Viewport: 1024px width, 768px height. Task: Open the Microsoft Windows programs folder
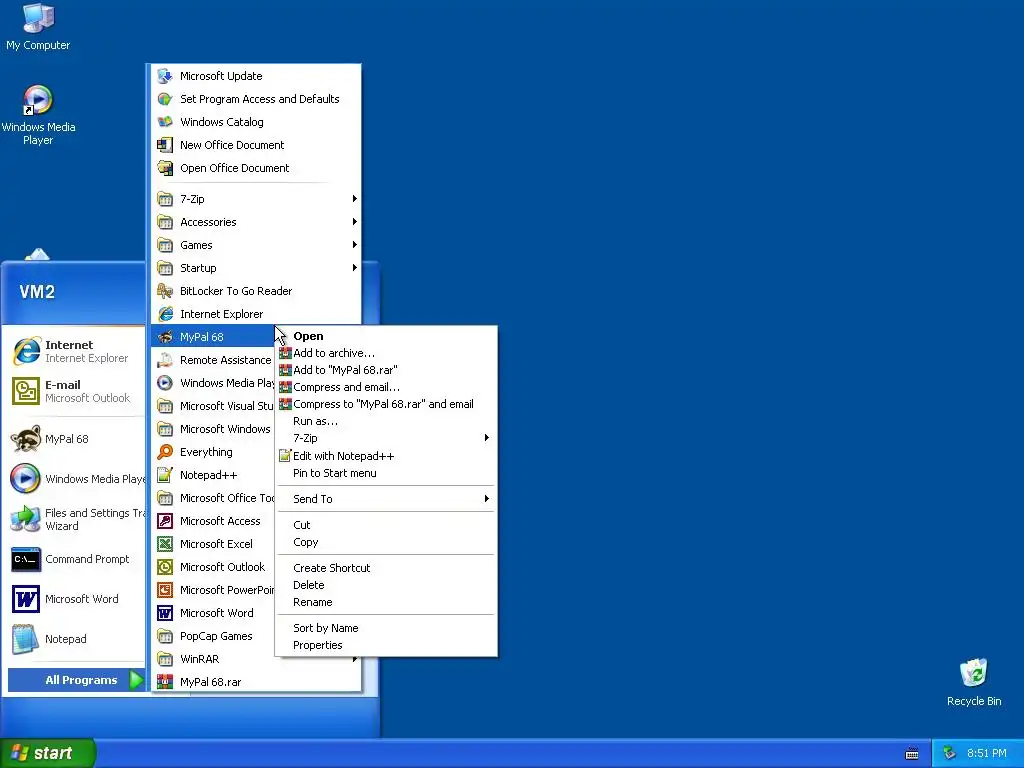213,429
